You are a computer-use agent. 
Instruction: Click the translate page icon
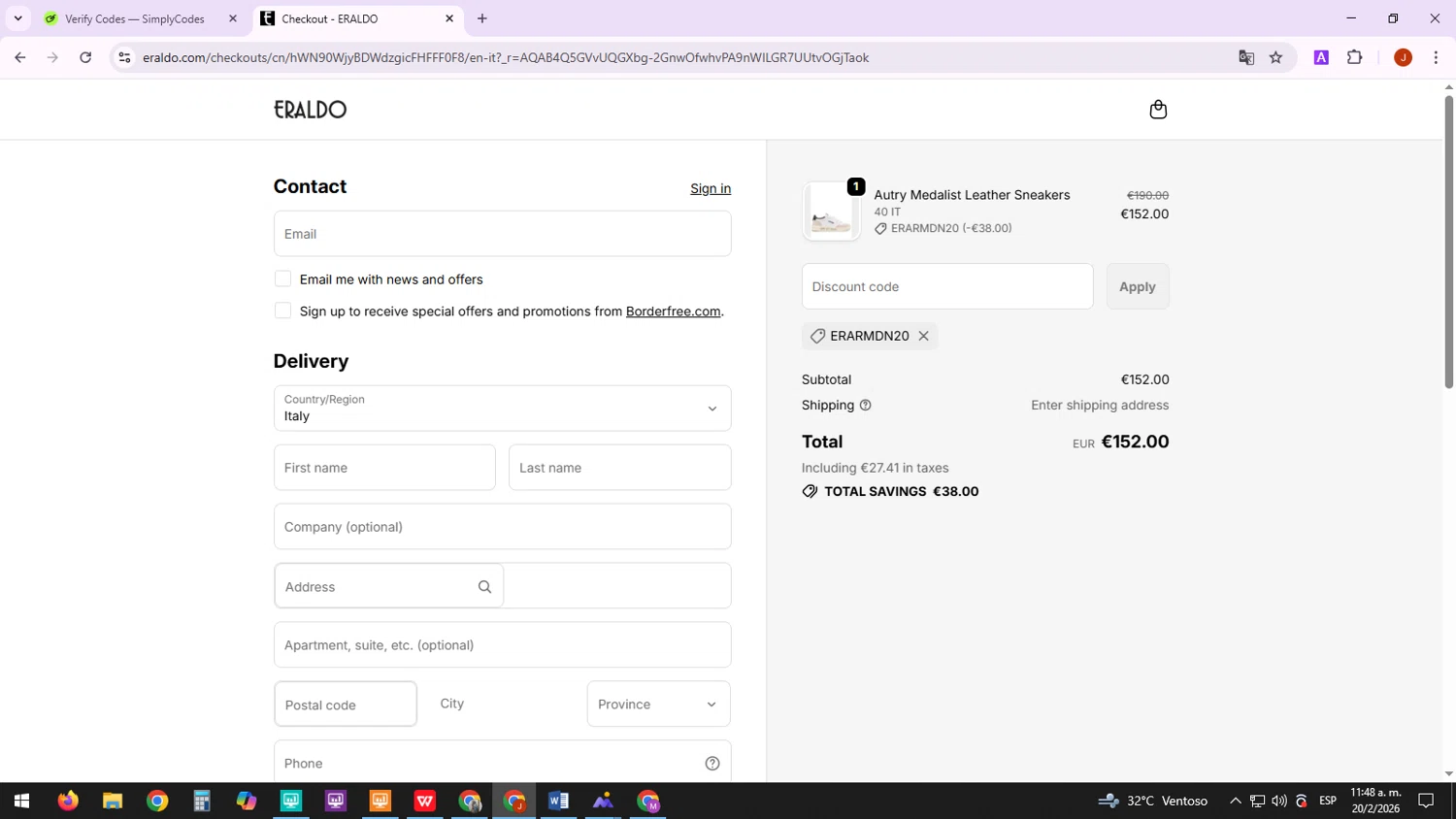point(1246,57)
